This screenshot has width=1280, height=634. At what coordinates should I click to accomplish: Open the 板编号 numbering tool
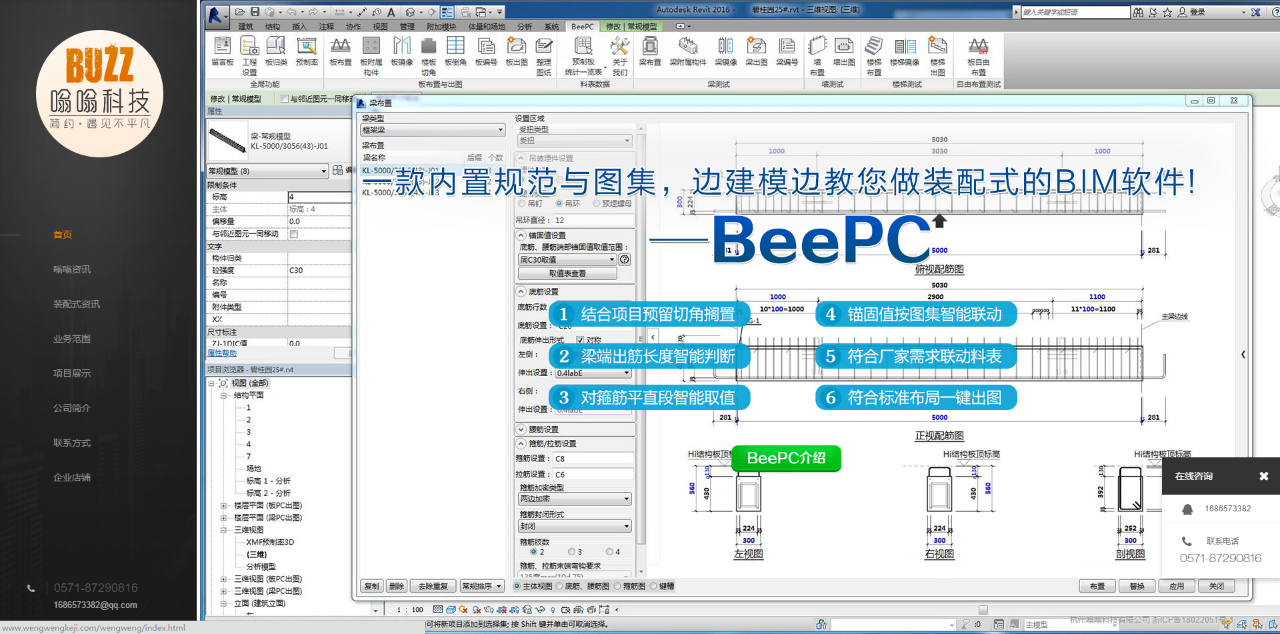486,52
